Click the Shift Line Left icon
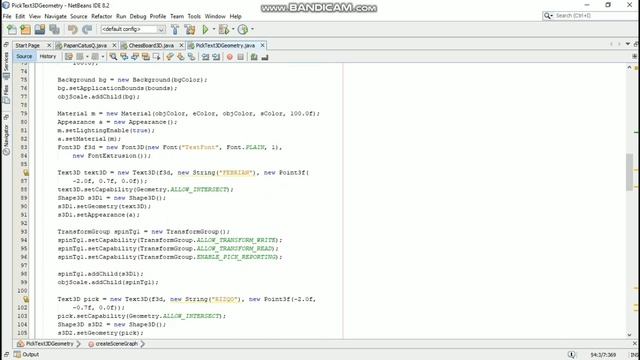Screen dimensions: 640x360 click(x=205, y=57)
